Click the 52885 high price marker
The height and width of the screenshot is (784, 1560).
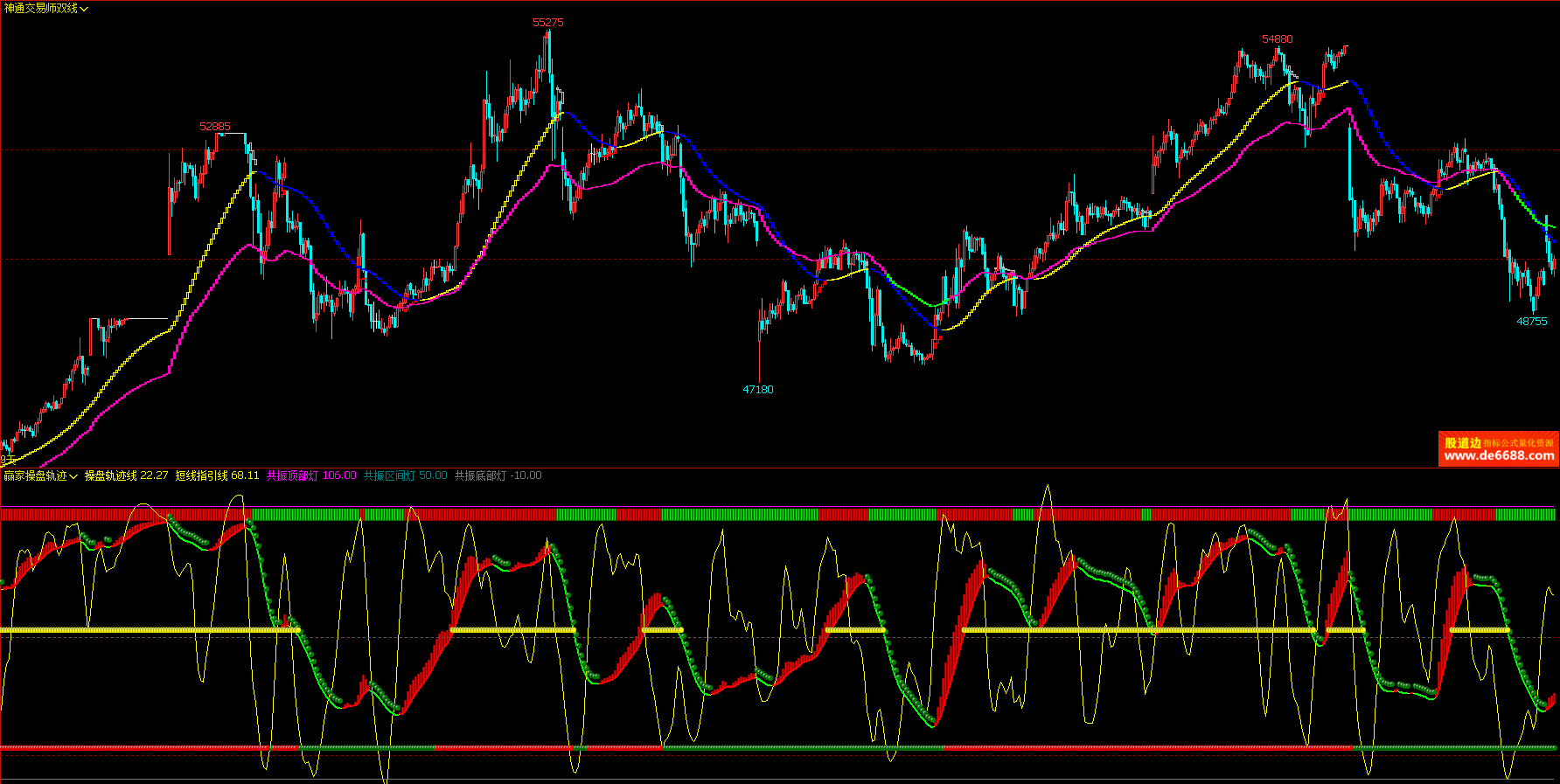point(215,127)
